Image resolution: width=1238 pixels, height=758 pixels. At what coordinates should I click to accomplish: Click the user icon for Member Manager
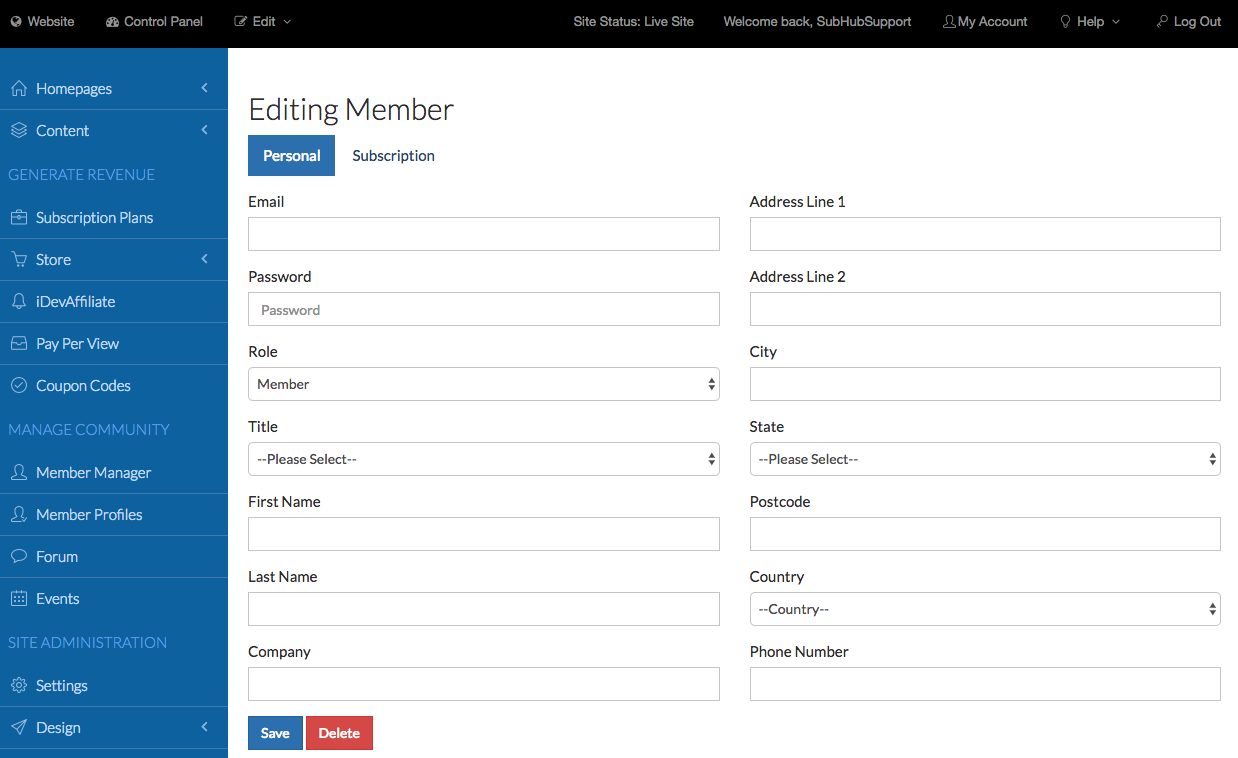(x=18, y=473)
